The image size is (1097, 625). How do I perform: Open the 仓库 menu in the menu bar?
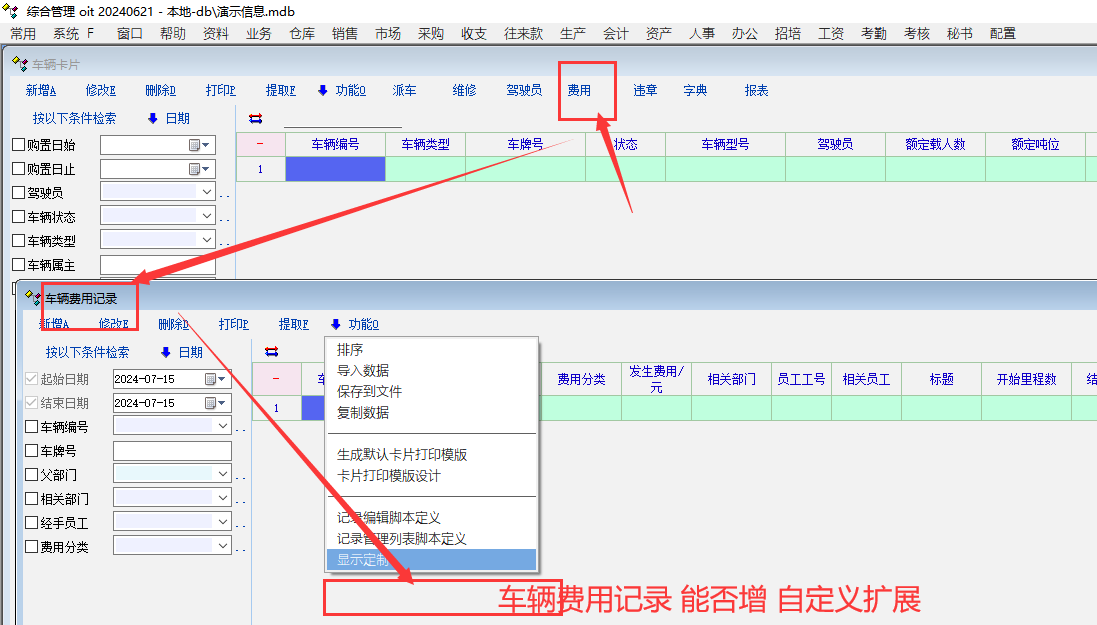tap(301, 34)
